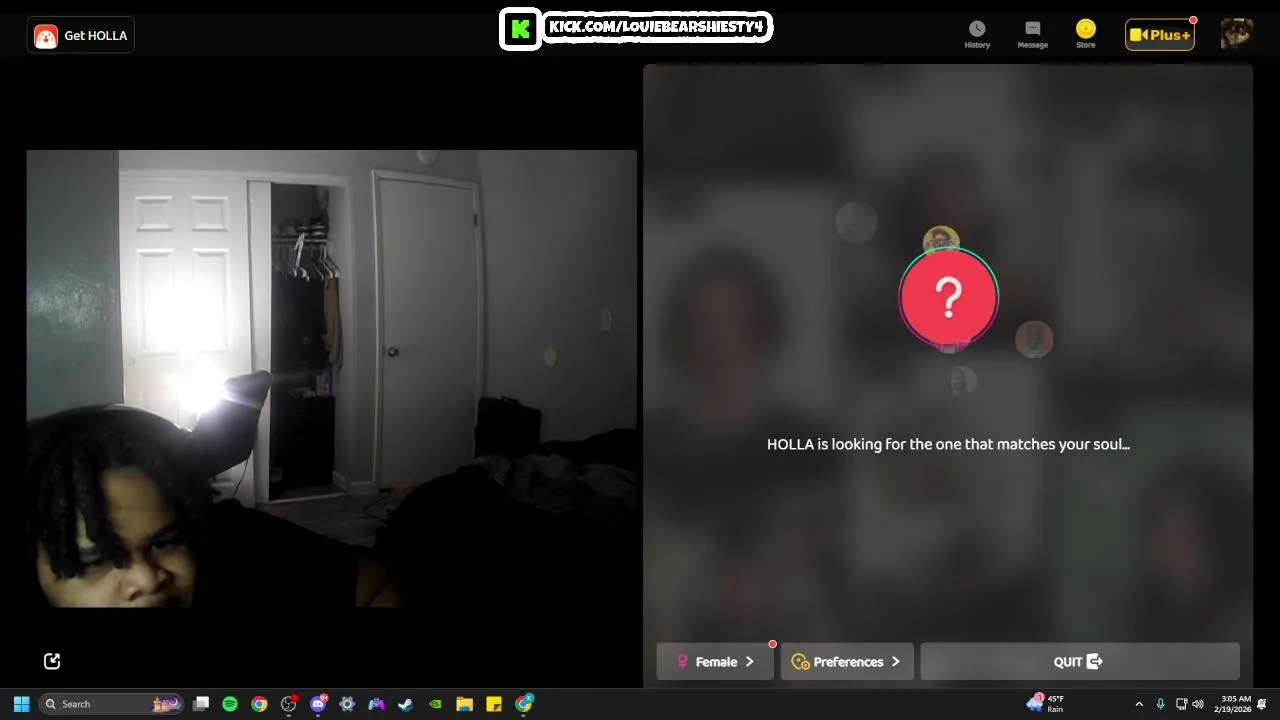1280x720 pixels.
Task: Open the game controller app in taskbar
Action: pyautogui.click(x=377, y=704)
